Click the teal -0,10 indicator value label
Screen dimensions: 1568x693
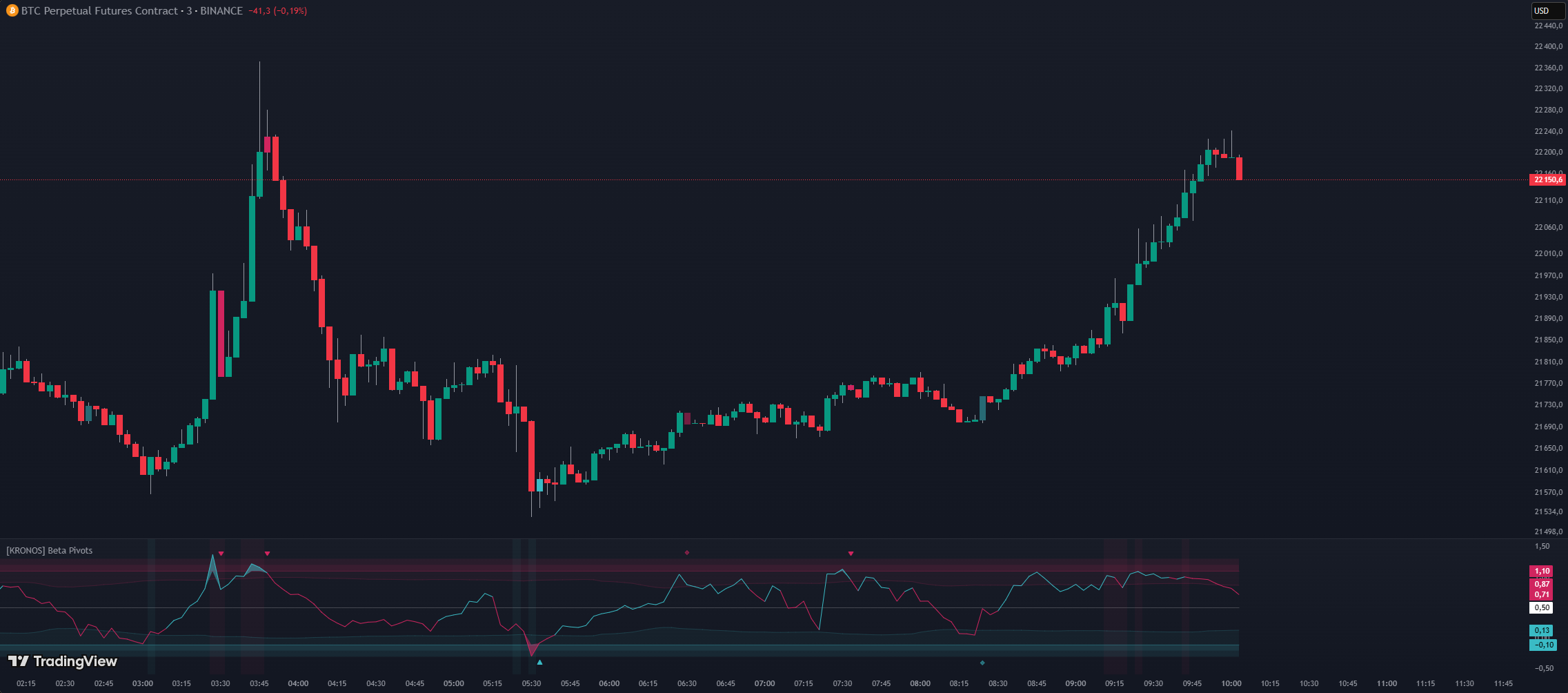click(x=1543, y=645)
